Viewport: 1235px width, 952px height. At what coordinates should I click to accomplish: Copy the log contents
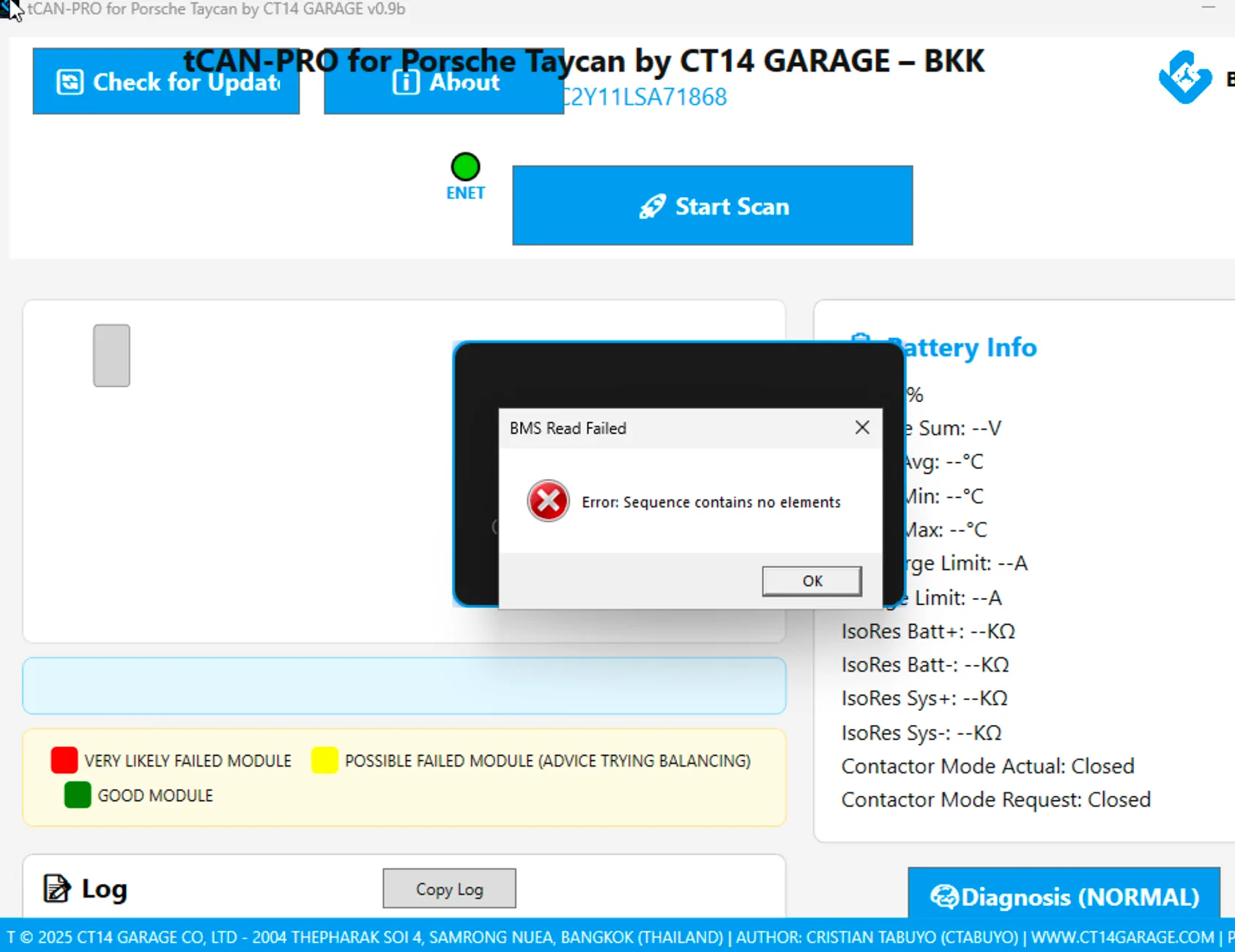449,888
